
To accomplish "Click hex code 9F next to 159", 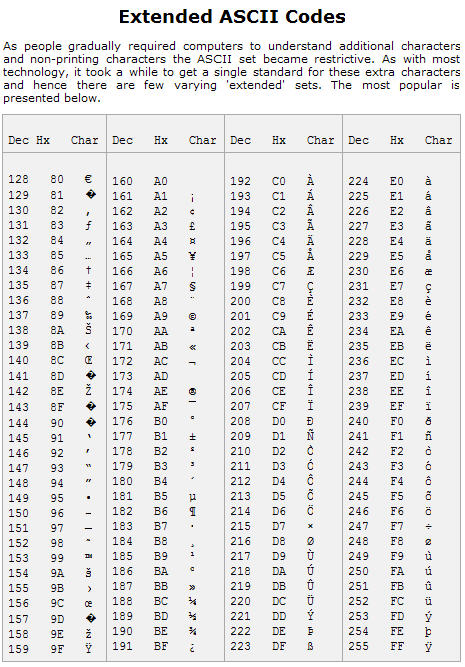I will click(x=57, y=649).
